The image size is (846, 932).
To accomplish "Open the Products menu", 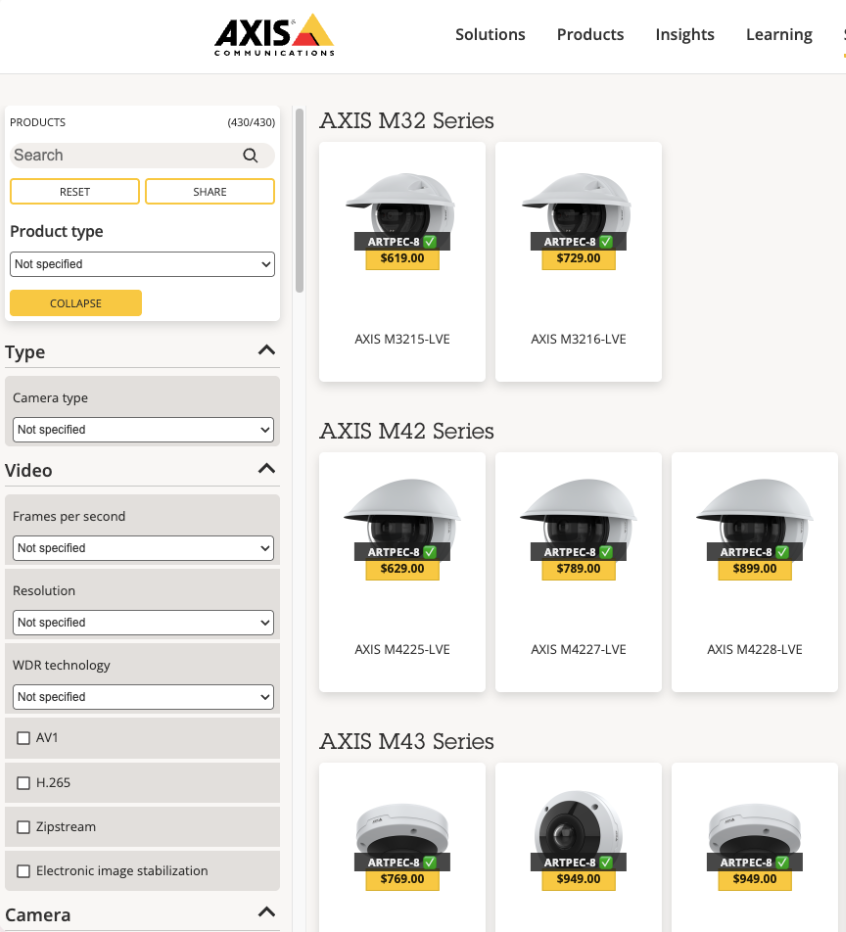I will click(590, 34).
